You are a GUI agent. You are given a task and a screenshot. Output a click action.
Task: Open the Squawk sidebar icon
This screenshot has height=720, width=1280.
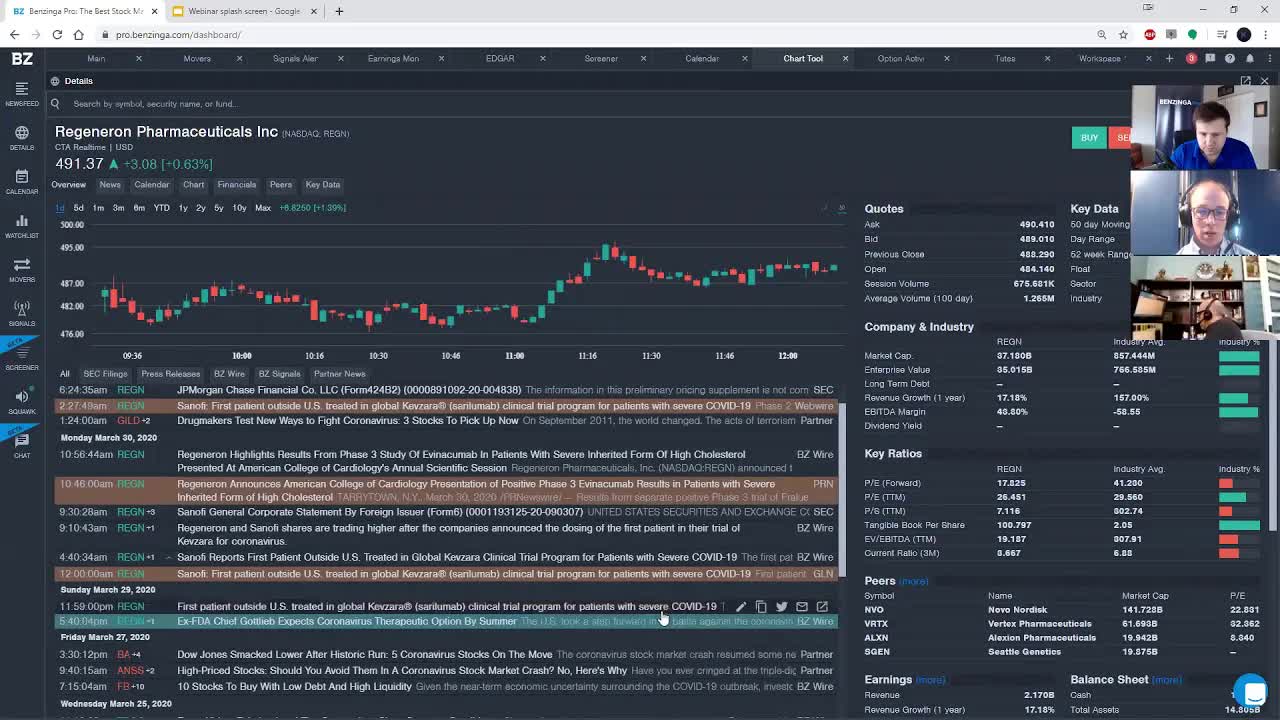point(22,401)
